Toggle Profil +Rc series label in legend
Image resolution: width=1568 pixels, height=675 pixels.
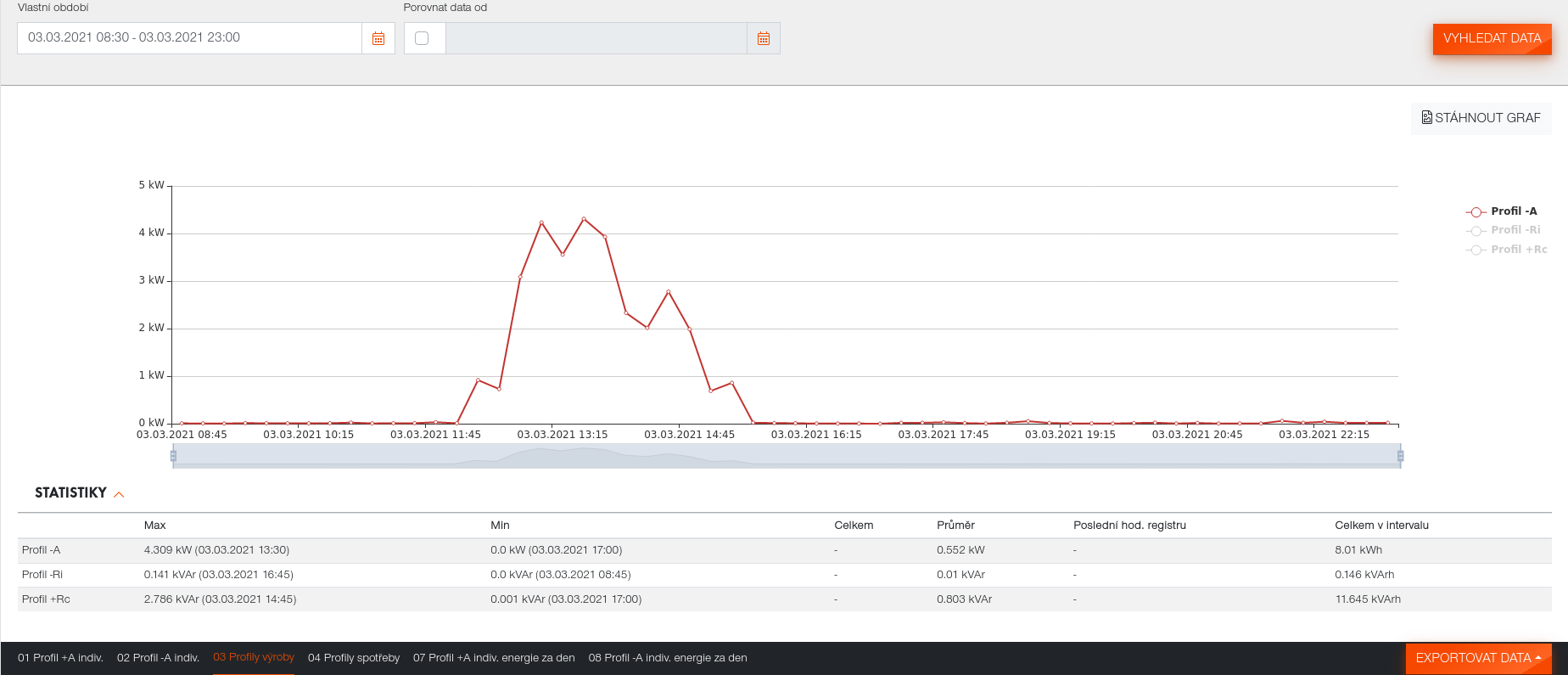coord(1519,250)
